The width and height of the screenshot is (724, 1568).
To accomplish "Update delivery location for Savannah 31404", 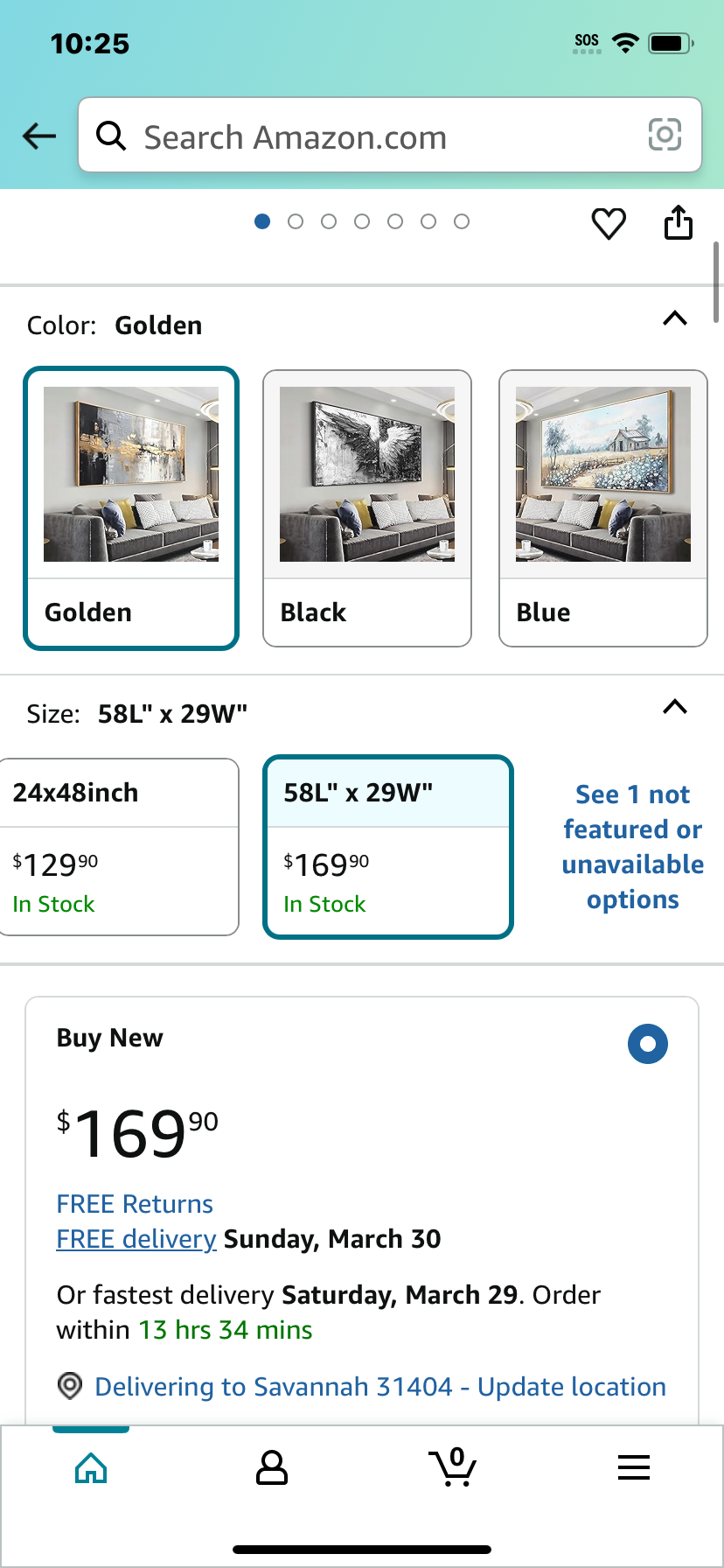I will (x=380, y=1387).
